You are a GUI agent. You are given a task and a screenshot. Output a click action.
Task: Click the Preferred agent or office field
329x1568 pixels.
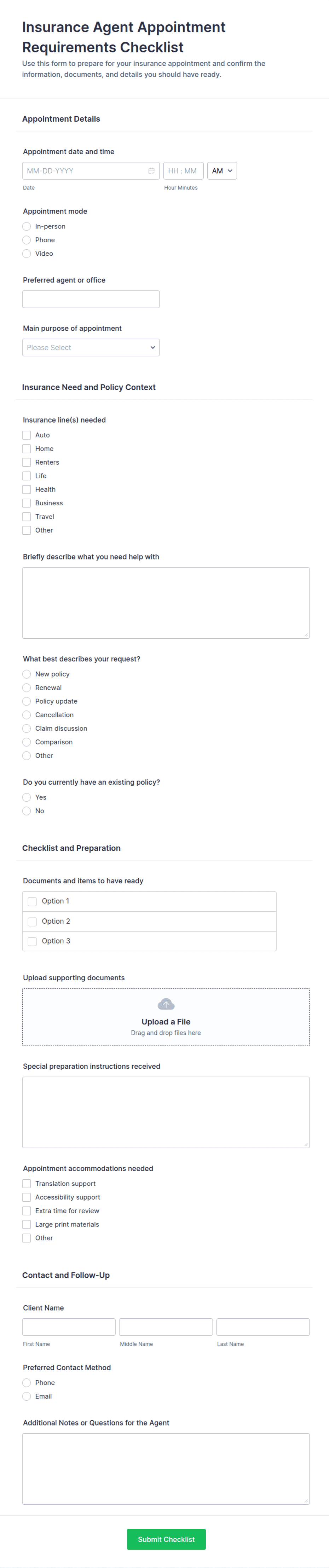[91, 300]
